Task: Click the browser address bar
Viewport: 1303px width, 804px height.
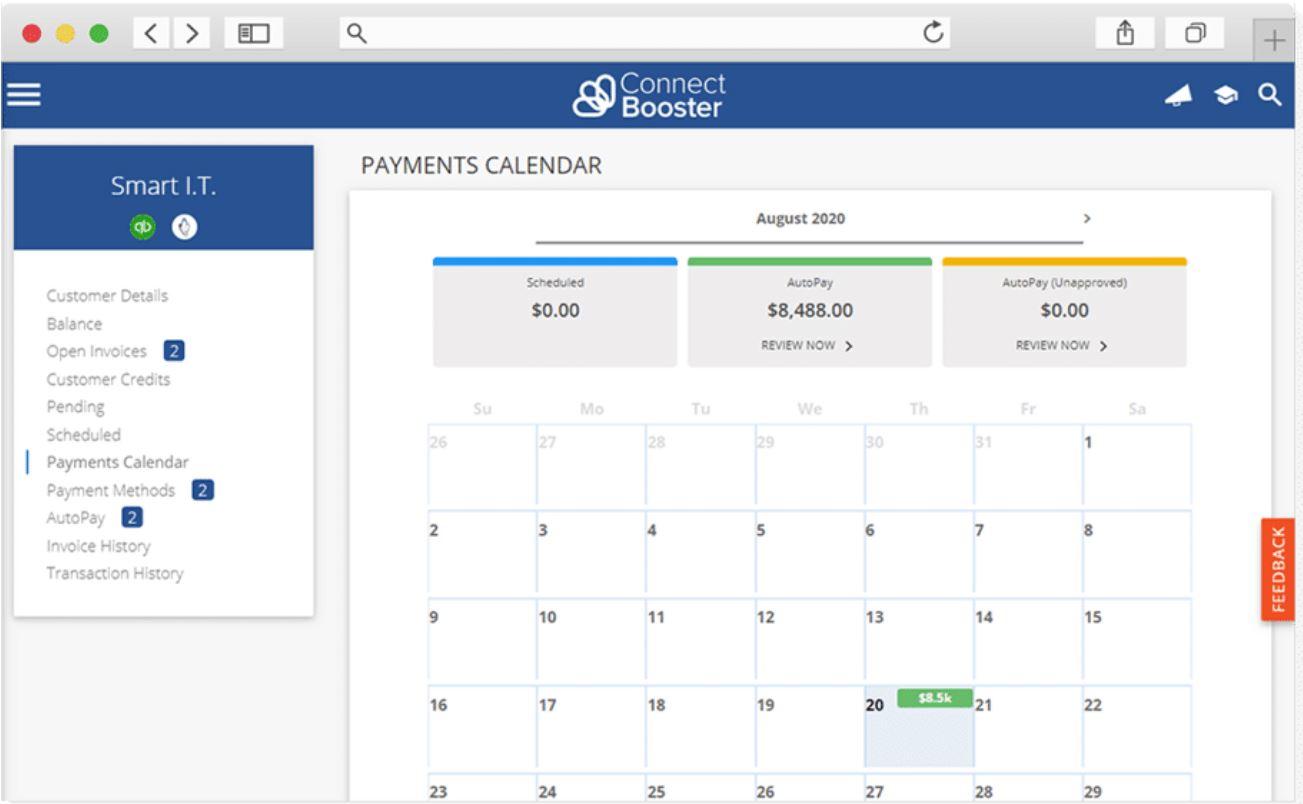Action: point(640,33)
